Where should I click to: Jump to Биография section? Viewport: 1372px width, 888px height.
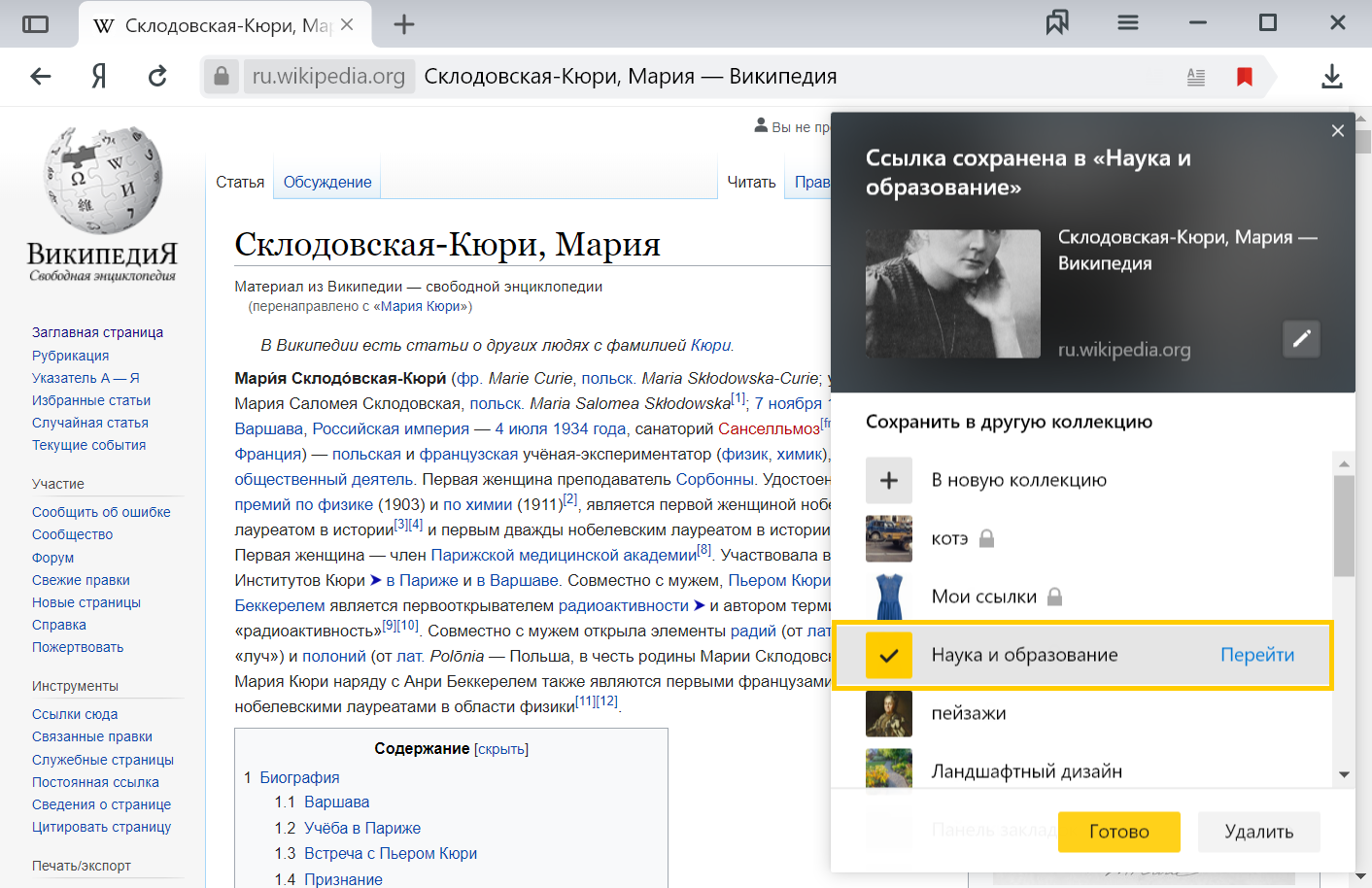point(299,777)
